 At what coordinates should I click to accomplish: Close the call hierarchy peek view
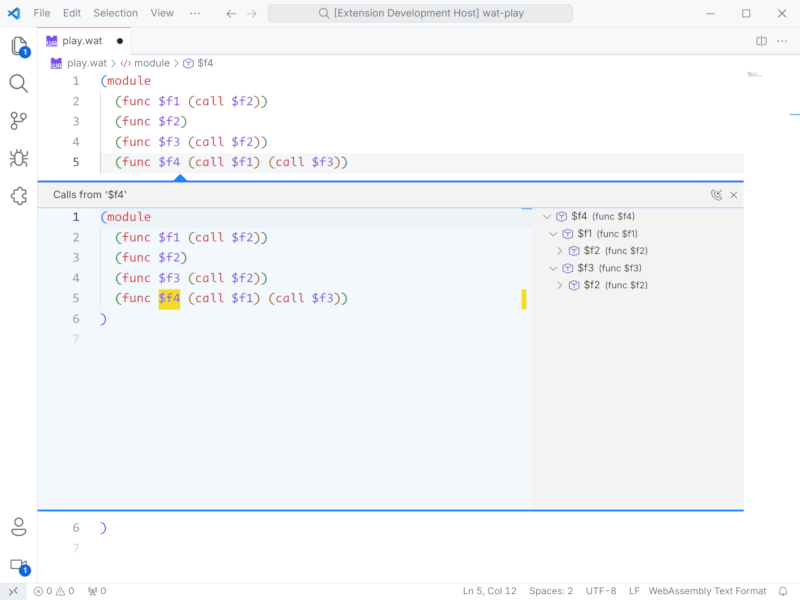tap(734, 195)
